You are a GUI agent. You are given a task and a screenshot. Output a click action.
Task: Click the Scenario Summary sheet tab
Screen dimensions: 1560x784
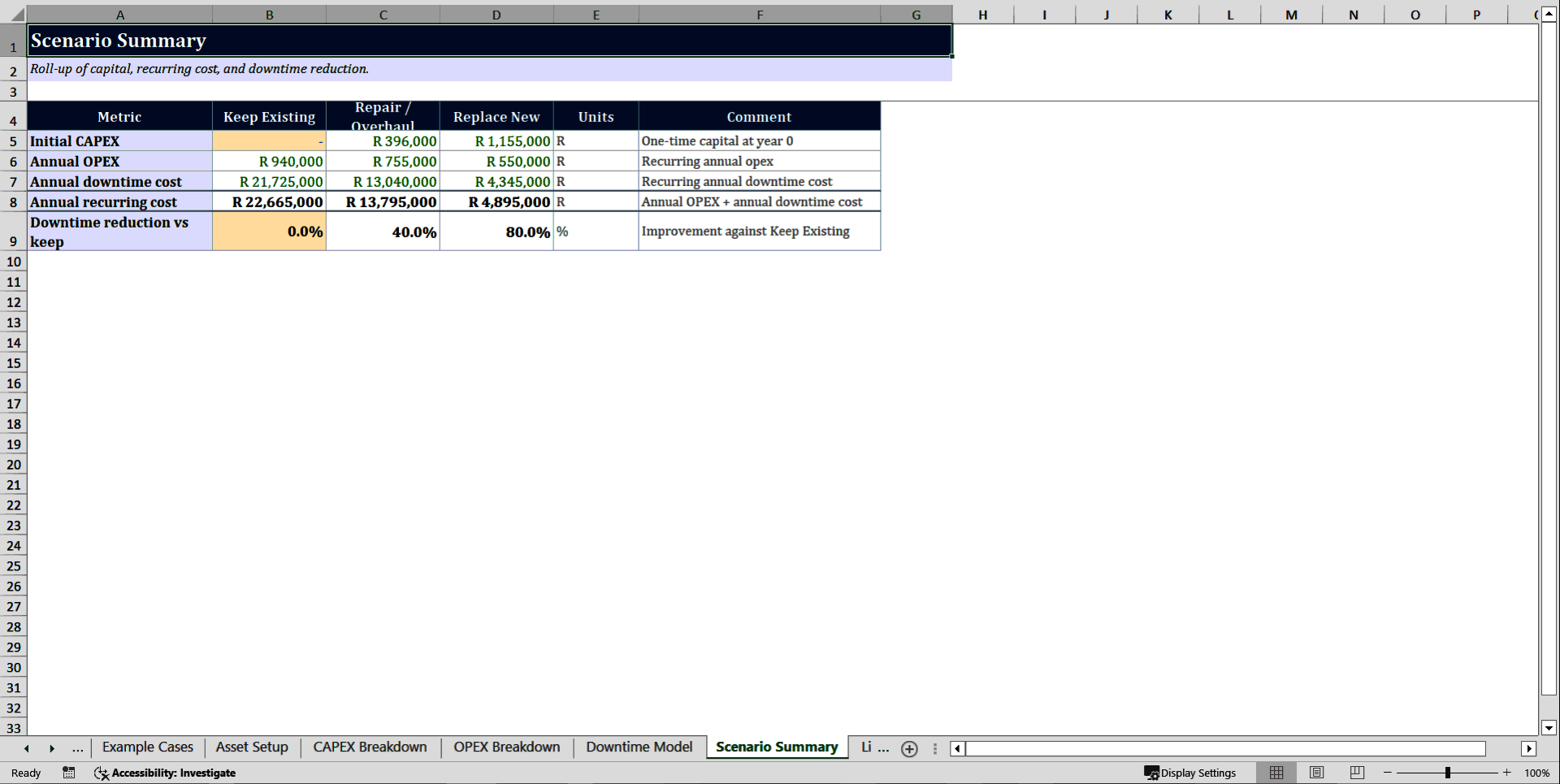pos(777,747)
